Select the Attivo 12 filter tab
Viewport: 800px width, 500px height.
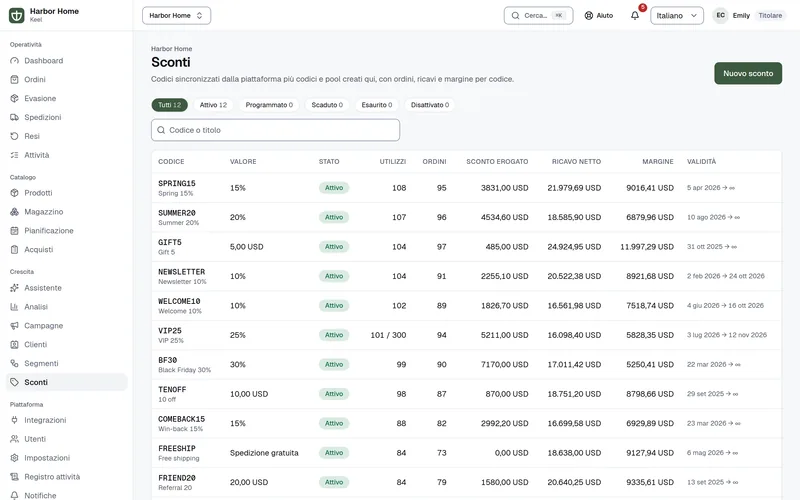tap(213, 105)
